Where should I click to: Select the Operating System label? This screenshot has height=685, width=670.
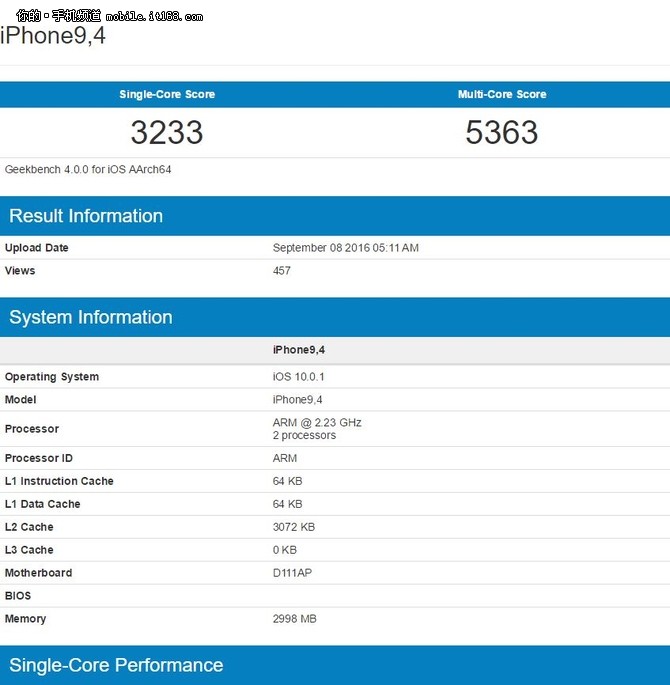52,377
